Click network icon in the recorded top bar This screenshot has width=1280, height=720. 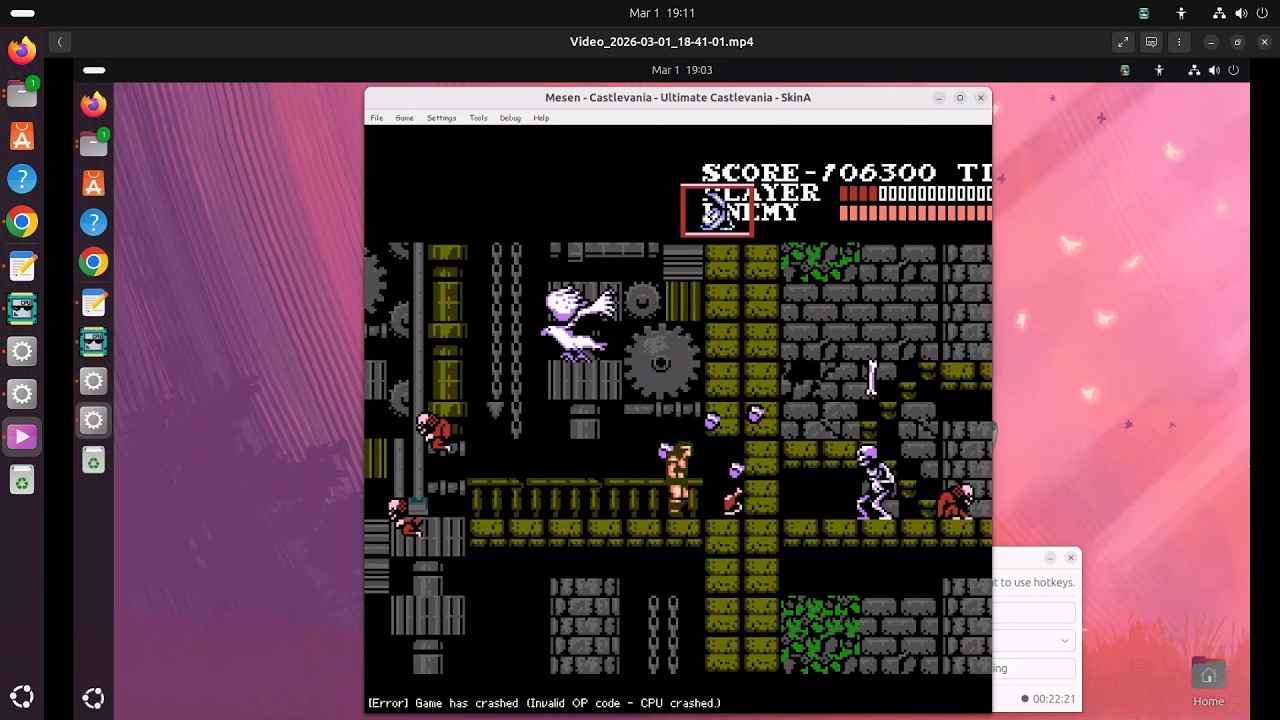1194,70
